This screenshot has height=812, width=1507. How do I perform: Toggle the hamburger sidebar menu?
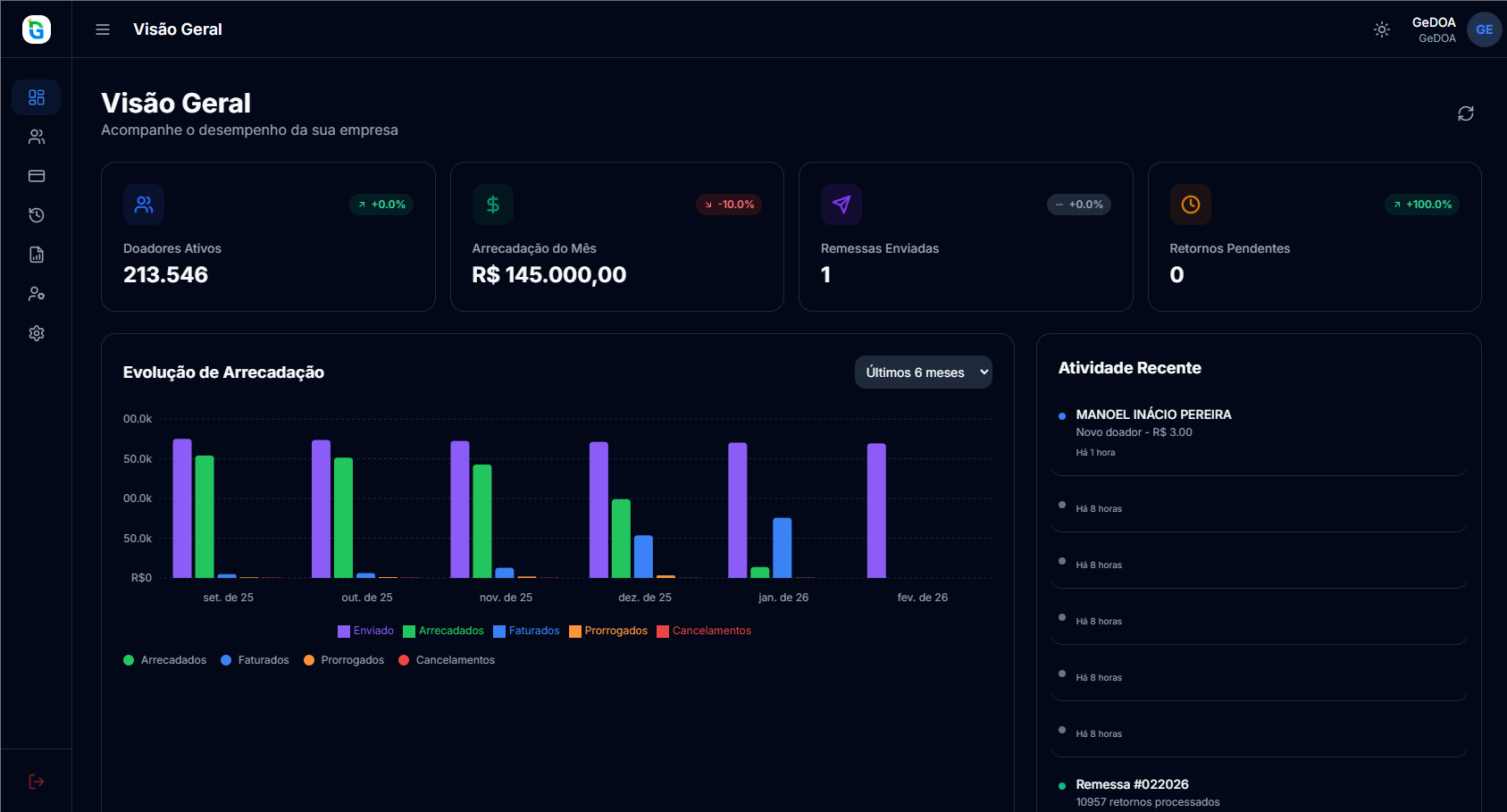click(x=103, y=29)
